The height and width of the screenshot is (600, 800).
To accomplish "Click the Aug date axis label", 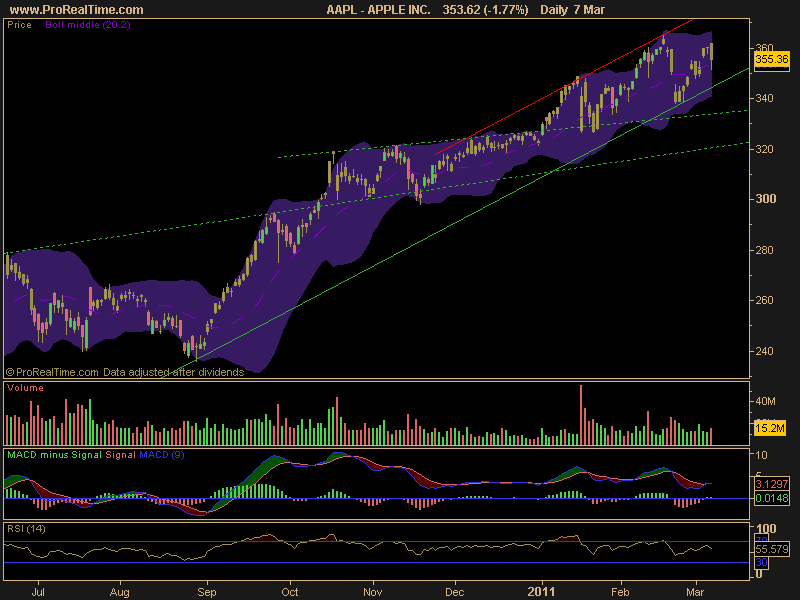I will click(x=119, y=592).
